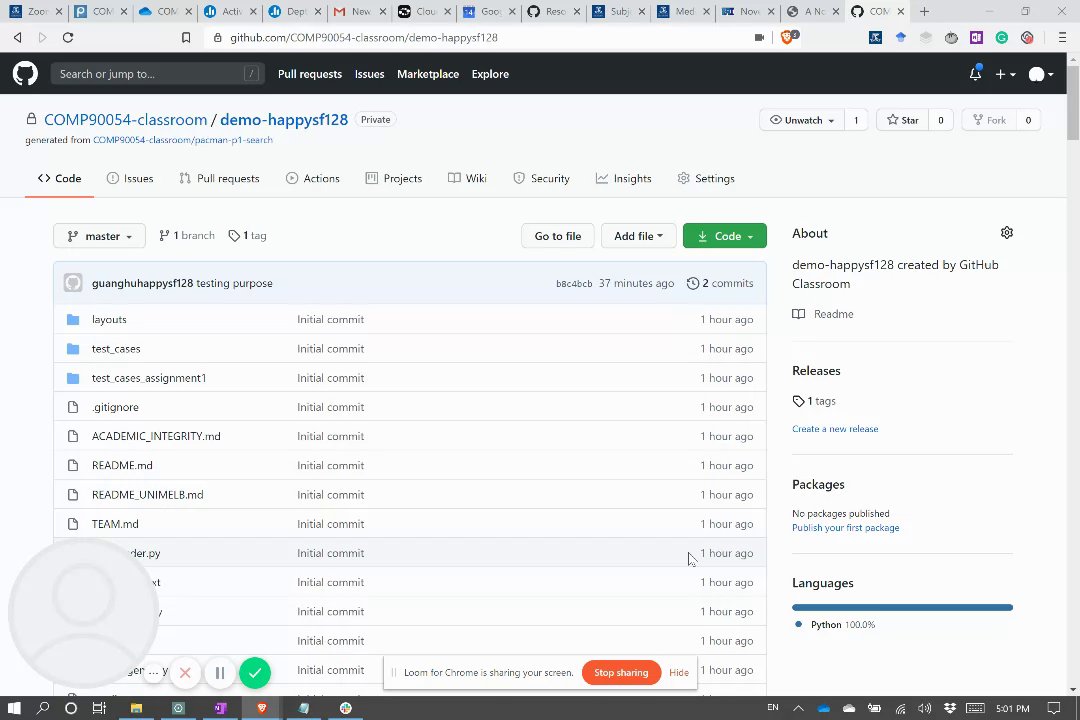Image resolution: width=1080 pixels, height=720 pixels.
Task: Select the Wiki tab
Action: 467,178
